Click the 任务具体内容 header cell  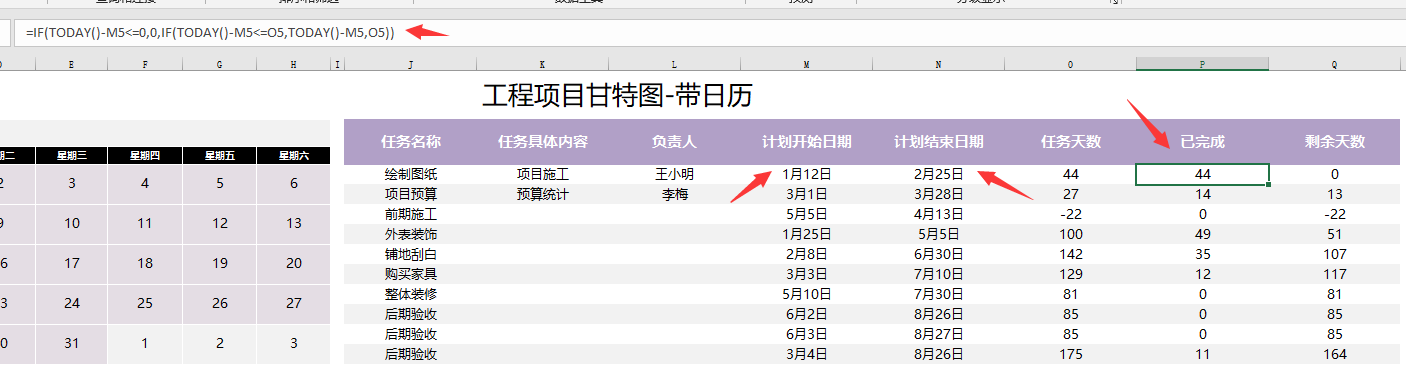coord(543,142)
